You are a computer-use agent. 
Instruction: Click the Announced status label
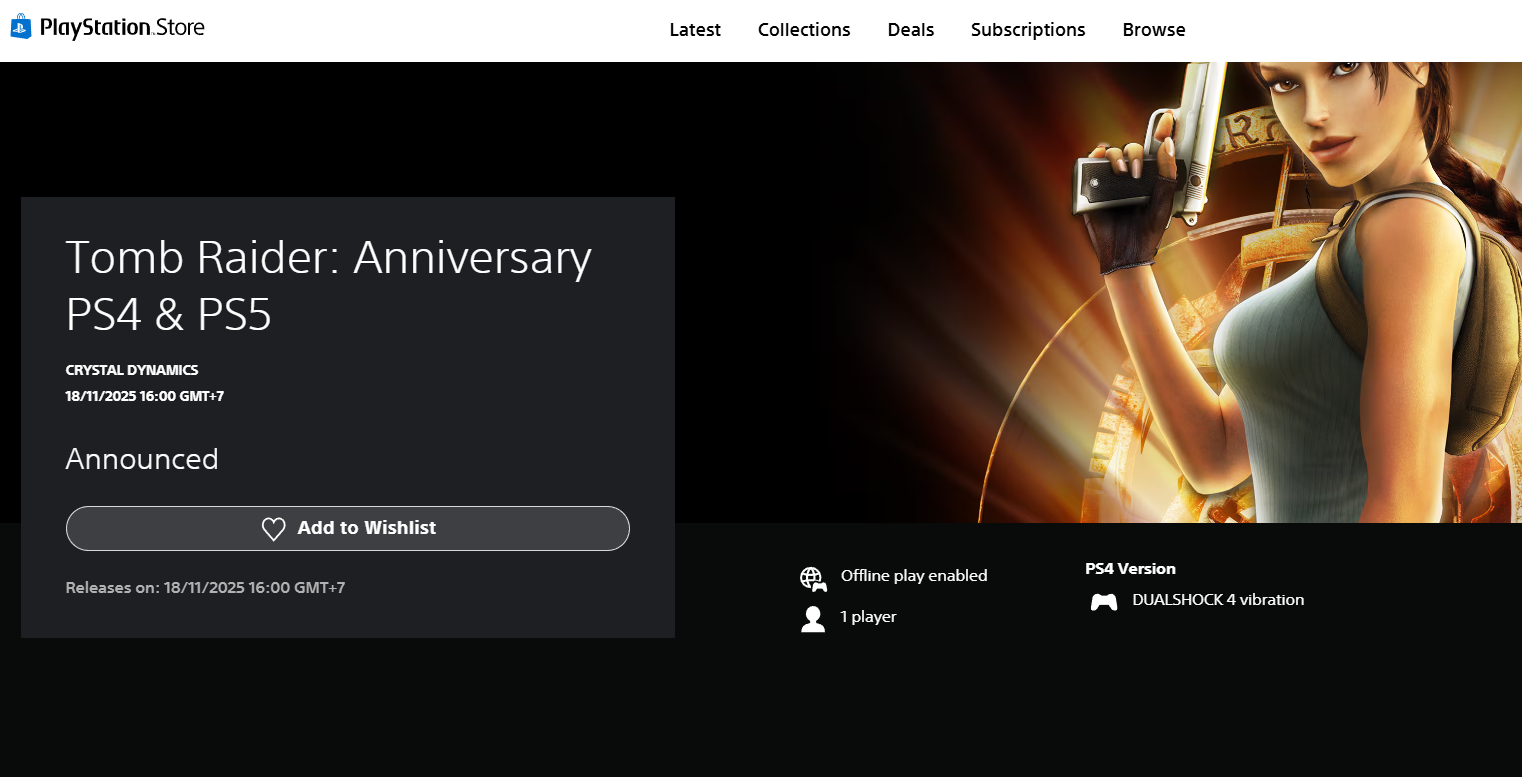(x=142, y=459)
